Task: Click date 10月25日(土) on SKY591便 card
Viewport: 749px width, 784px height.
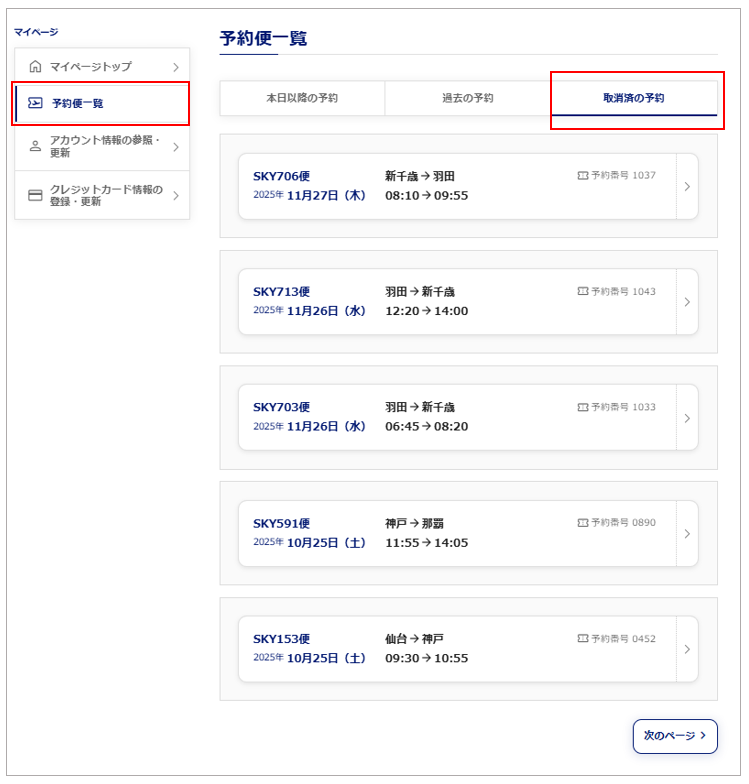Action: 326,543
